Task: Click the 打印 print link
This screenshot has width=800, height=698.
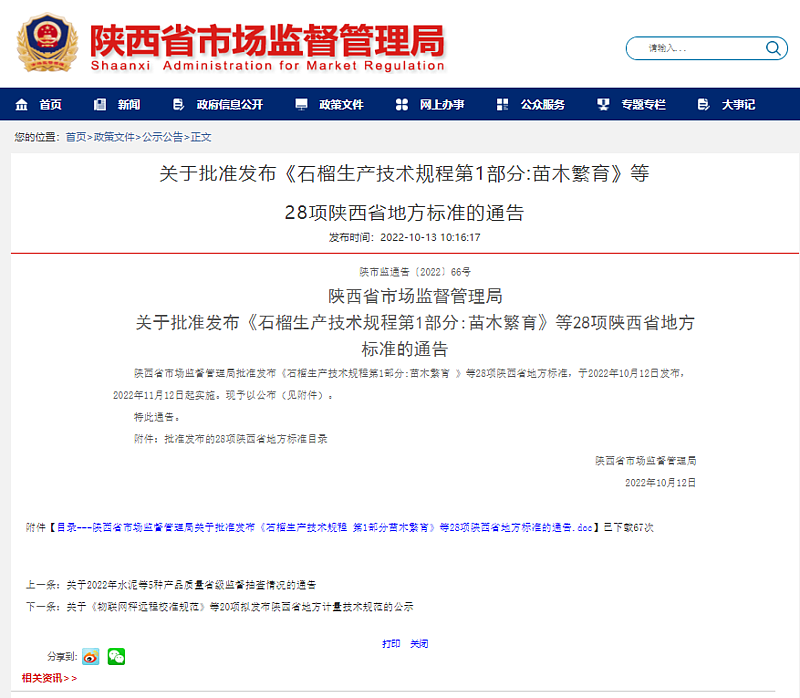Action: tap(391, 643)
